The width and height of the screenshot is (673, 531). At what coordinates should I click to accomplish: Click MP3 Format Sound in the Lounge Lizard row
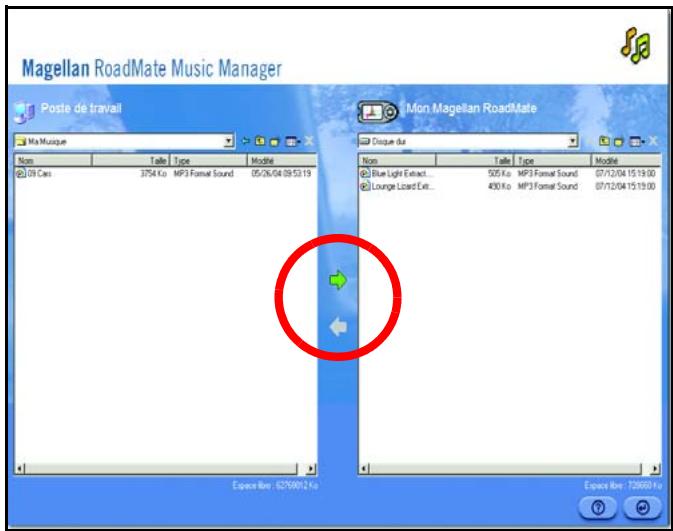548,186
